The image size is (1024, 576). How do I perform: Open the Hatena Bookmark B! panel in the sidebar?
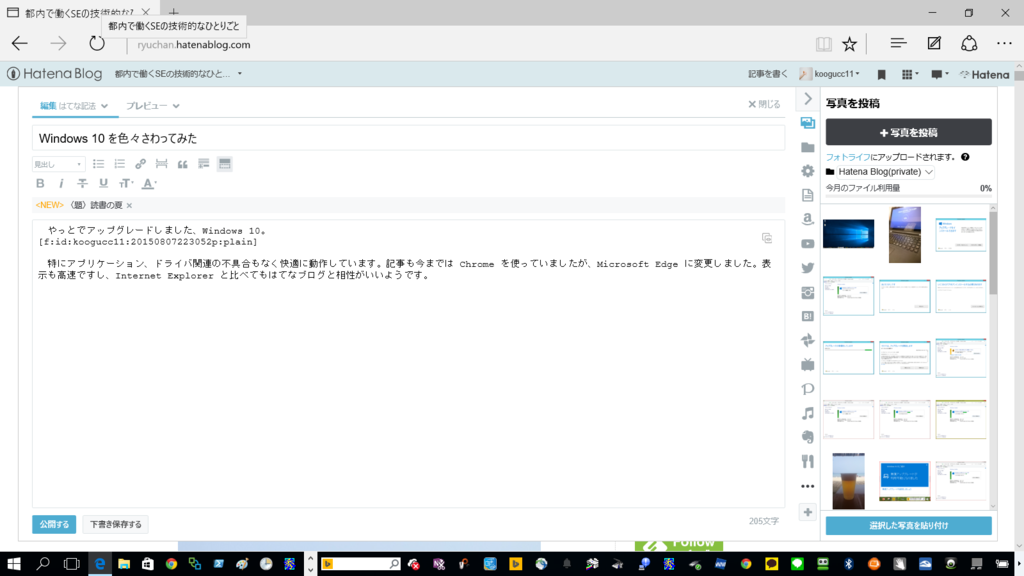(807, 318)
